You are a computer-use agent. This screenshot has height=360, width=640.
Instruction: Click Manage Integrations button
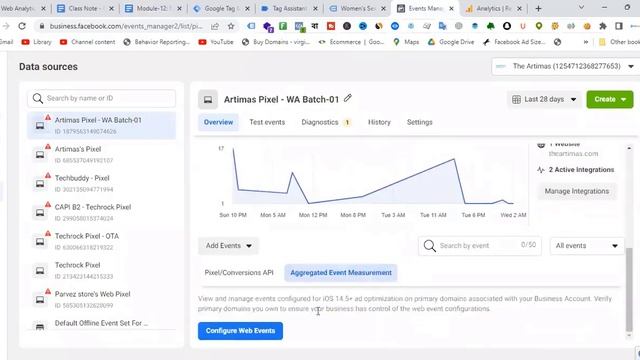click(x=576, y=191)
